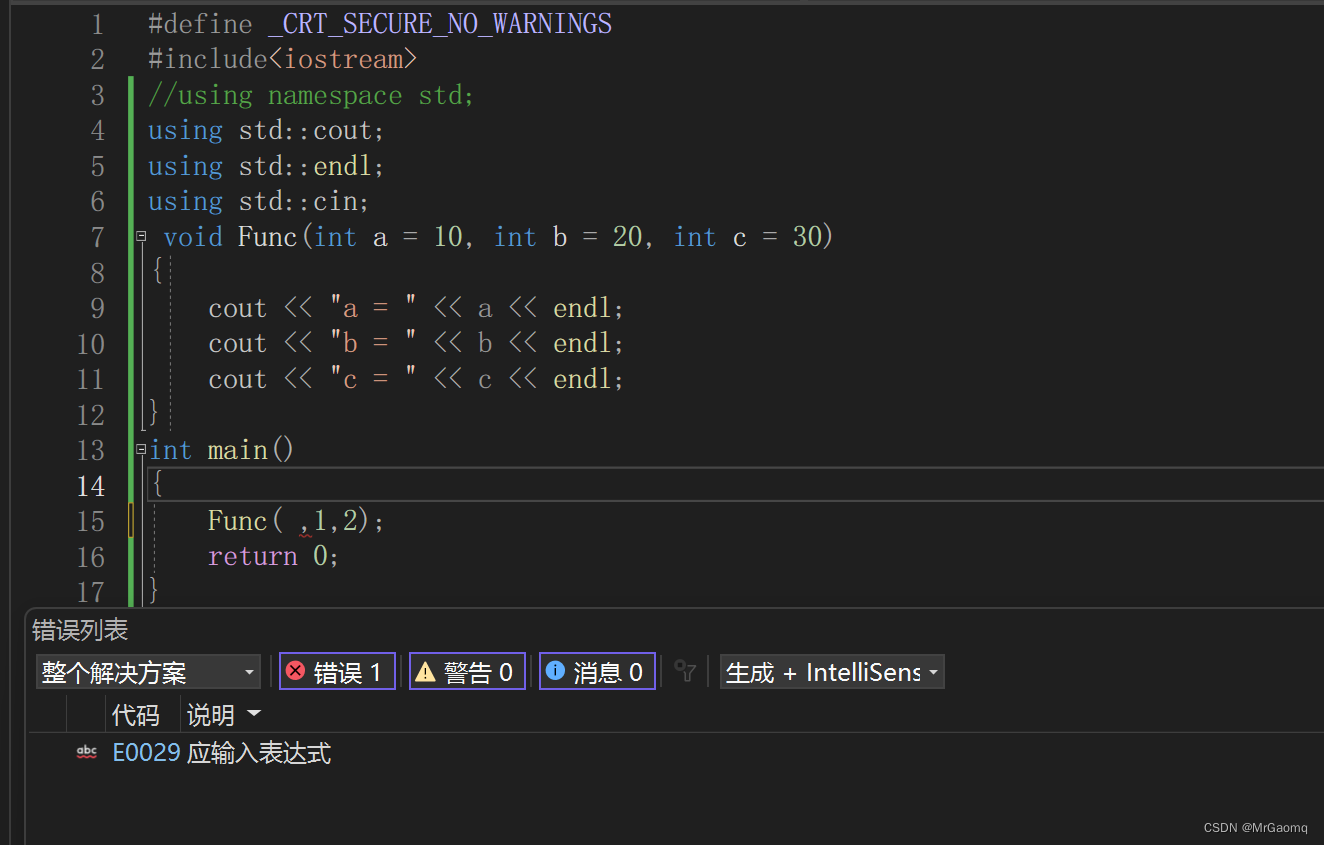Click the yellow warning triangle icon
Screen dimensions: 1324x845
(425, 672)
